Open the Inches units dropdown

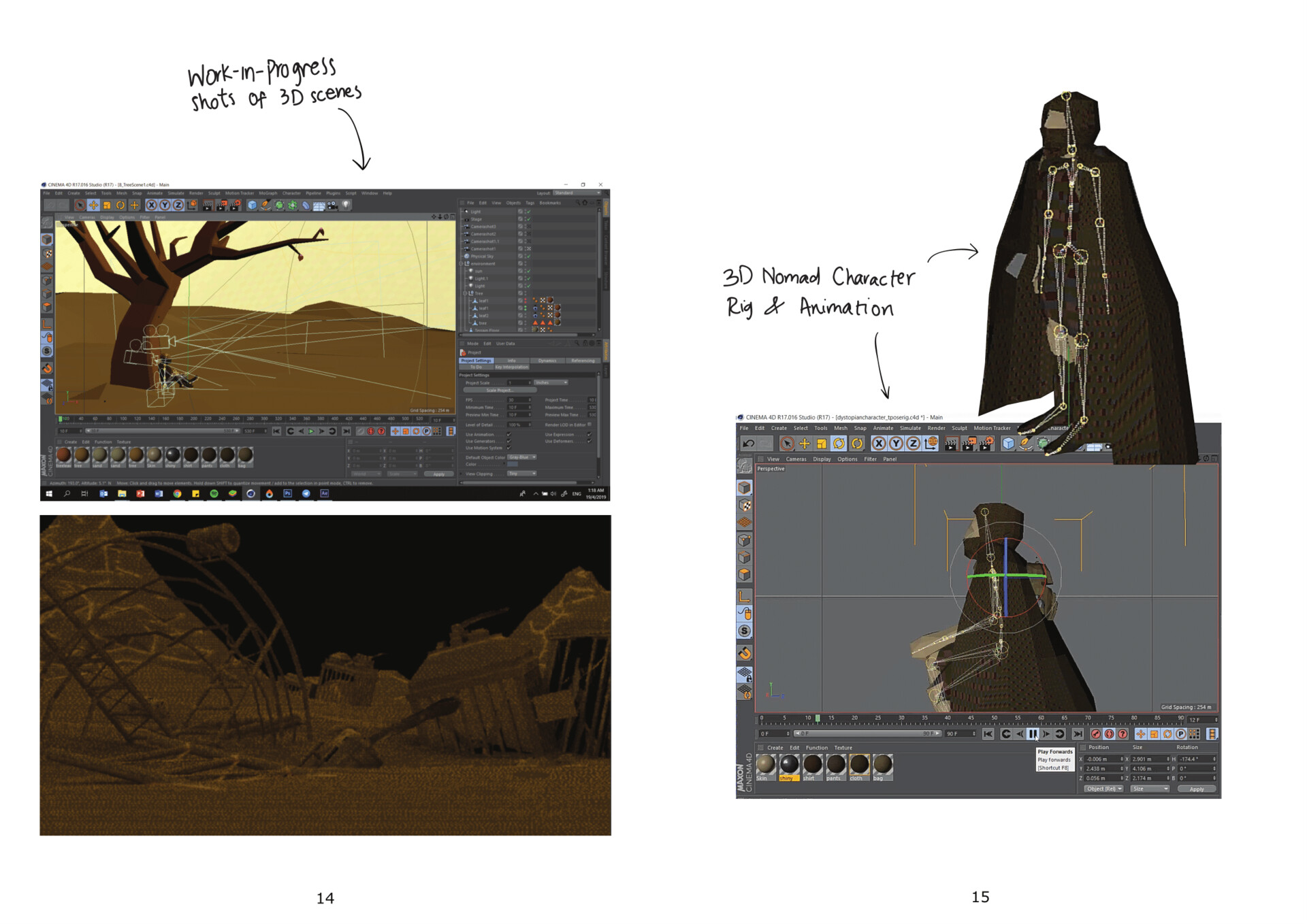[551, 382]
